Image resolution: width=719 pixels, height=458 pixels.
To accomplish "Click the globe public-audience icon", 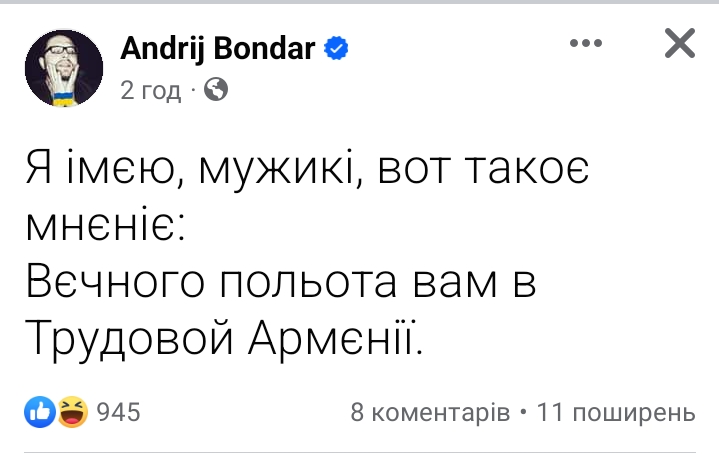I will point(216,89).
